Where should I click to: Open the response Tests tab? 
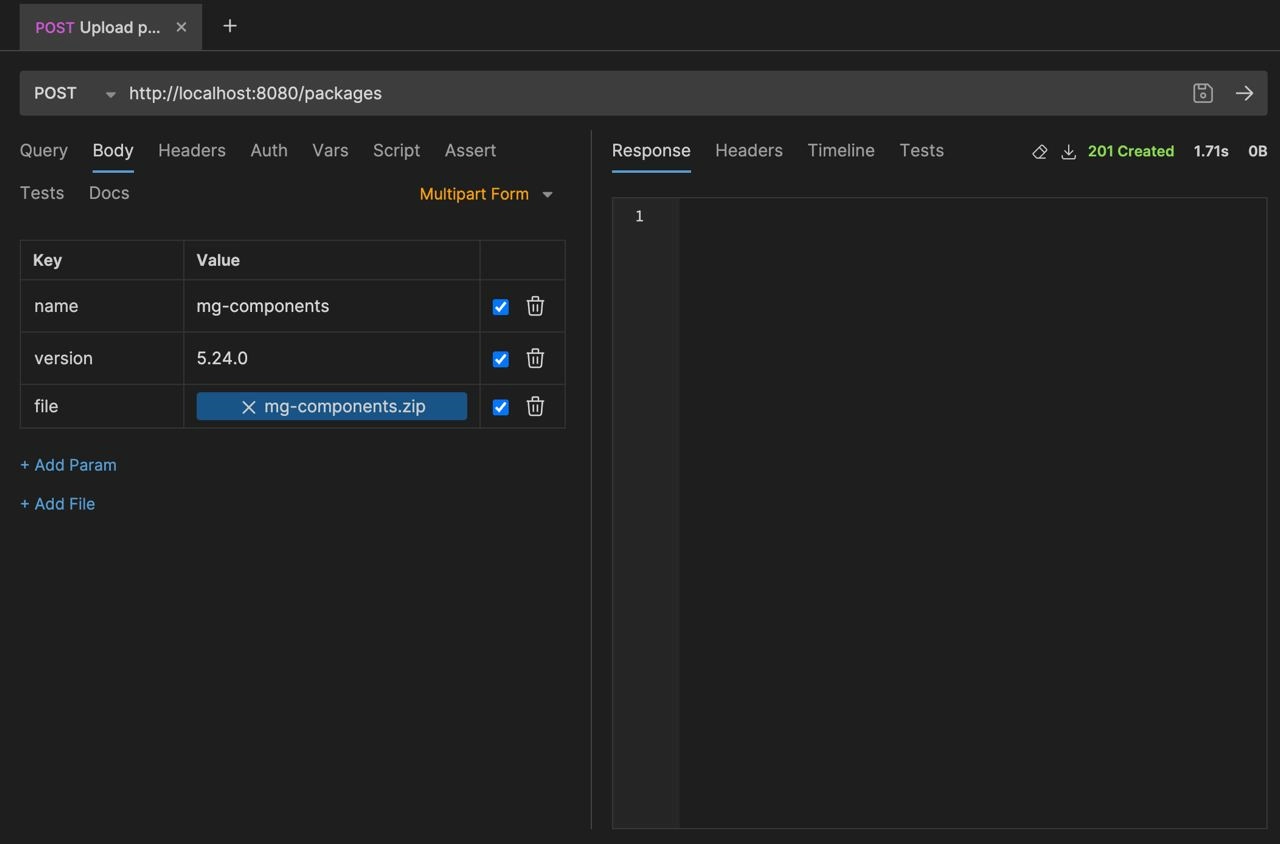[921, 150]
